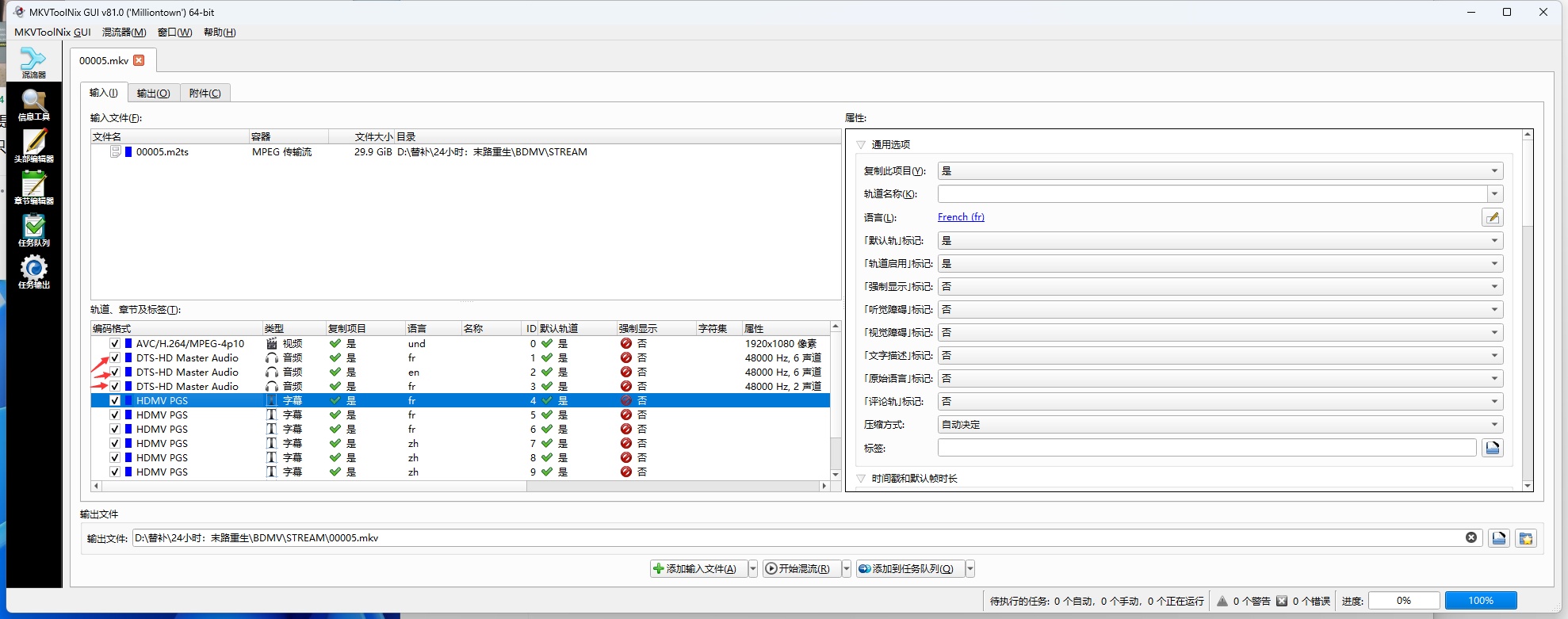Uncheck HDMV PGS subtitle track ID 7
This screenshot has width=1568, height=619.
pos(115,443)
